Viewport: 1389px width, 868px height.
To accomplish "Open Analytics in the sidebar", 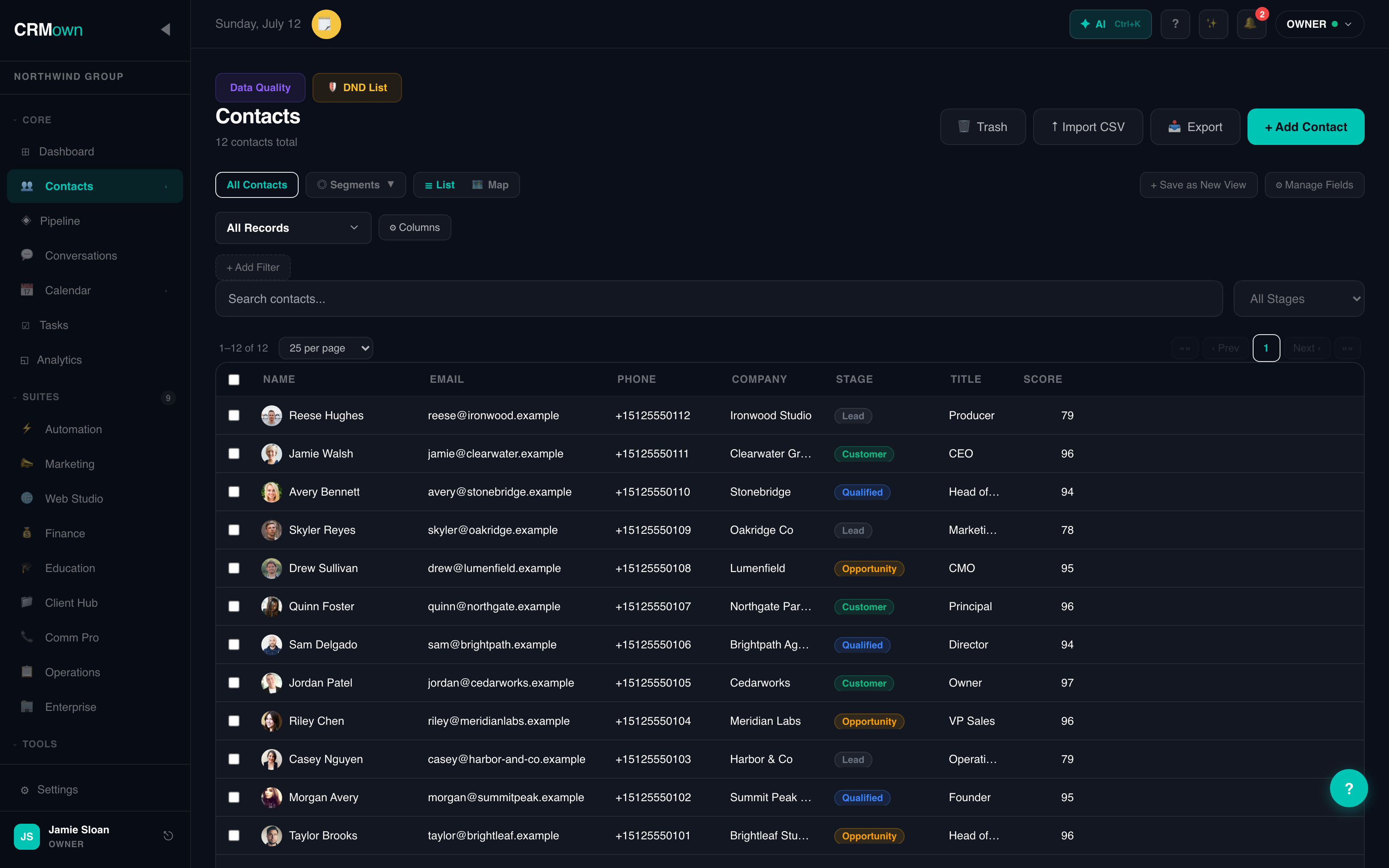I will click(x=95, y=360).
